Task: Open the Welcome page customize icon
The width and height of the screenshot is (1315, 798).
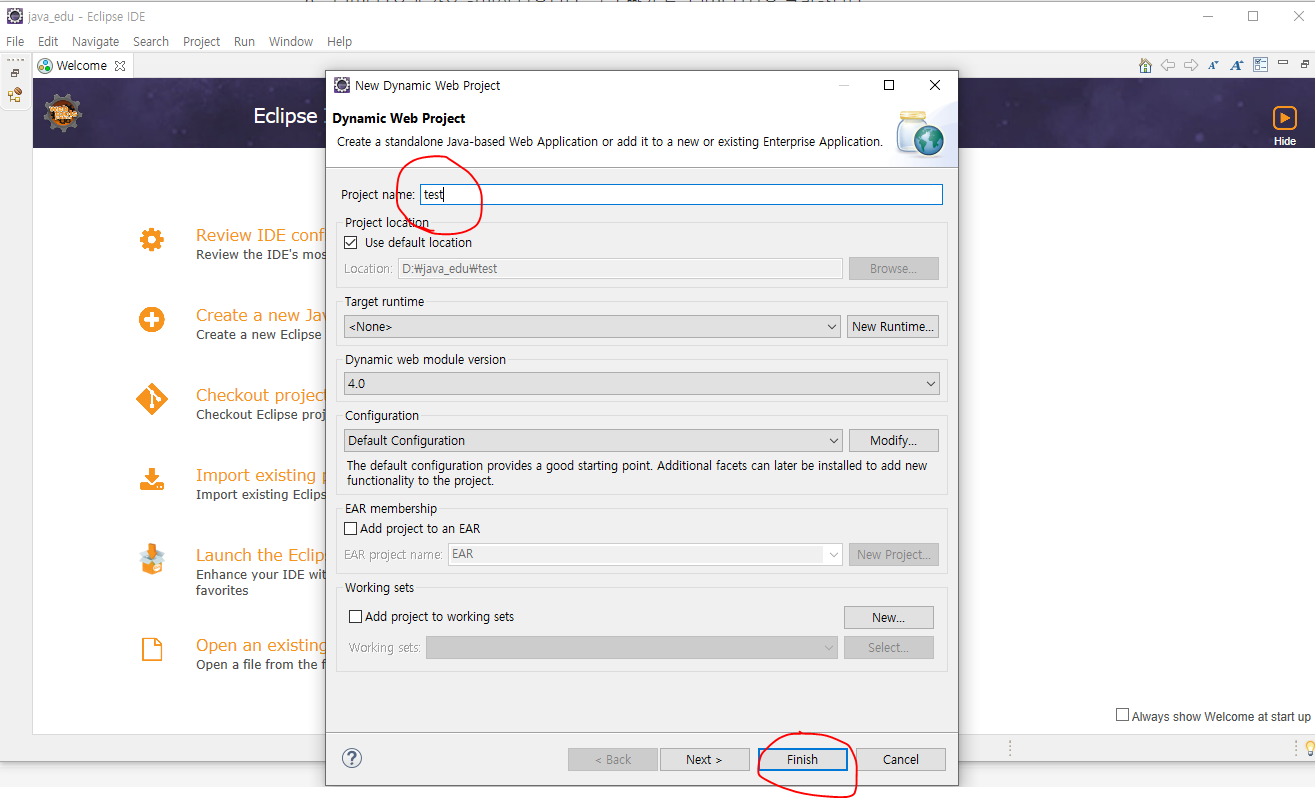Action: 1260,65
